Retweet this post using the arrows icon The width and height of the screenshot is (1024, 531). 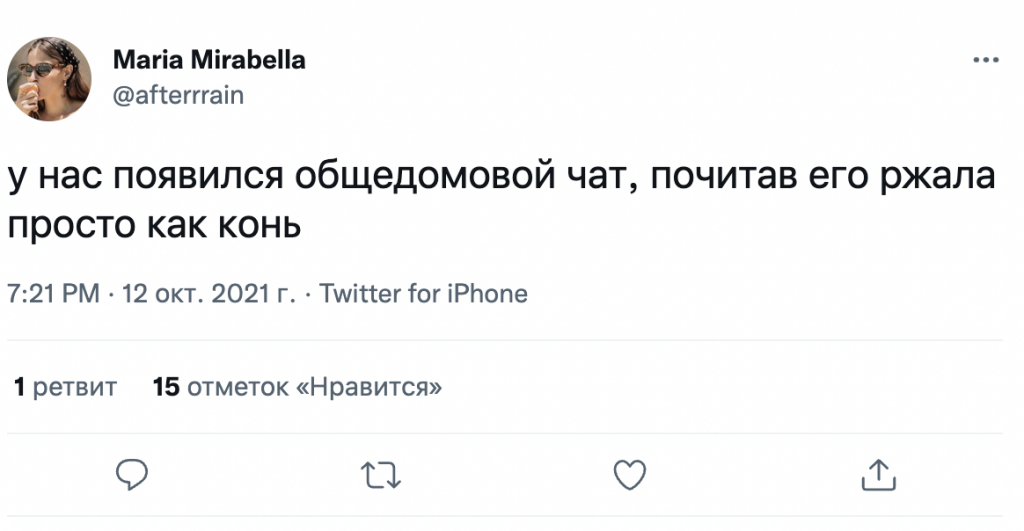[x=380, y=475]
